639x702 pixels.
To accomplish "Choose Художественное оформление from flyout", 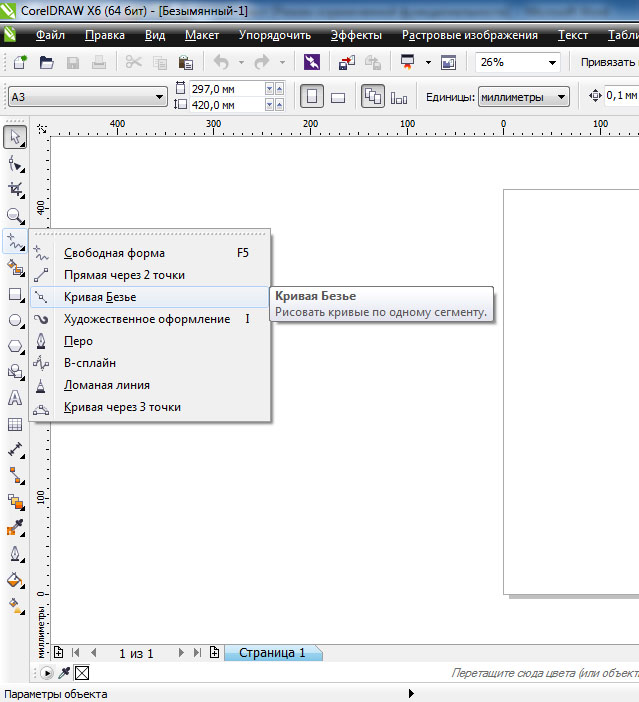I will pos(150,319).
